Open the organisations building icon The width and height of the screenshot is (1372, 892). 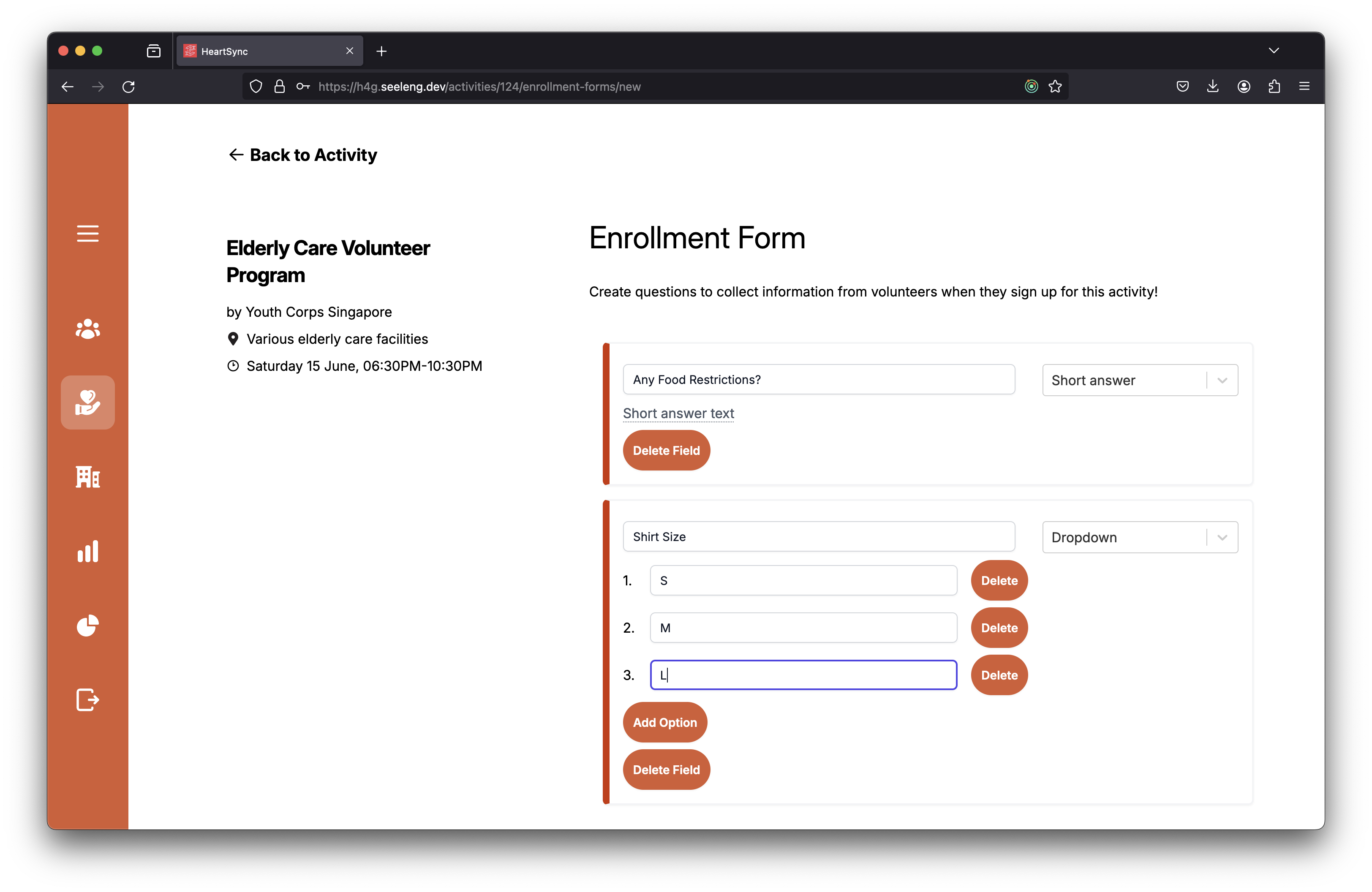[87, 476]
